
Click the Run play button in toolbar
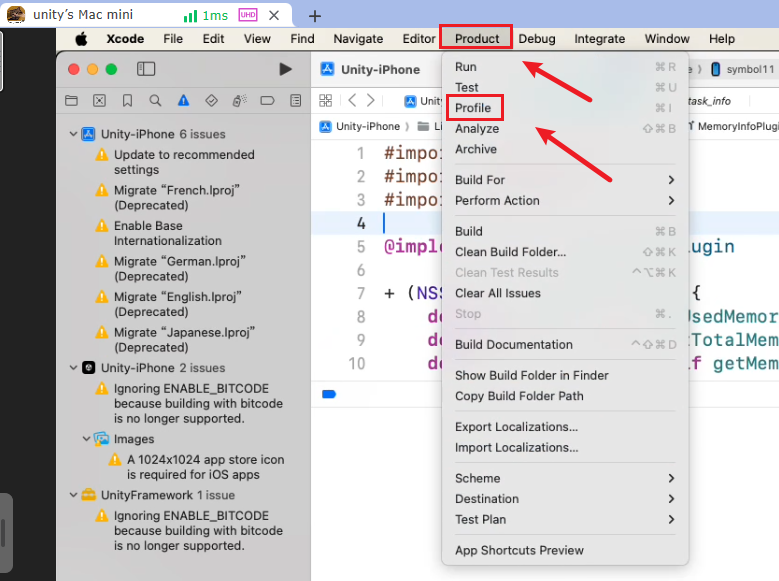[285, 69]
